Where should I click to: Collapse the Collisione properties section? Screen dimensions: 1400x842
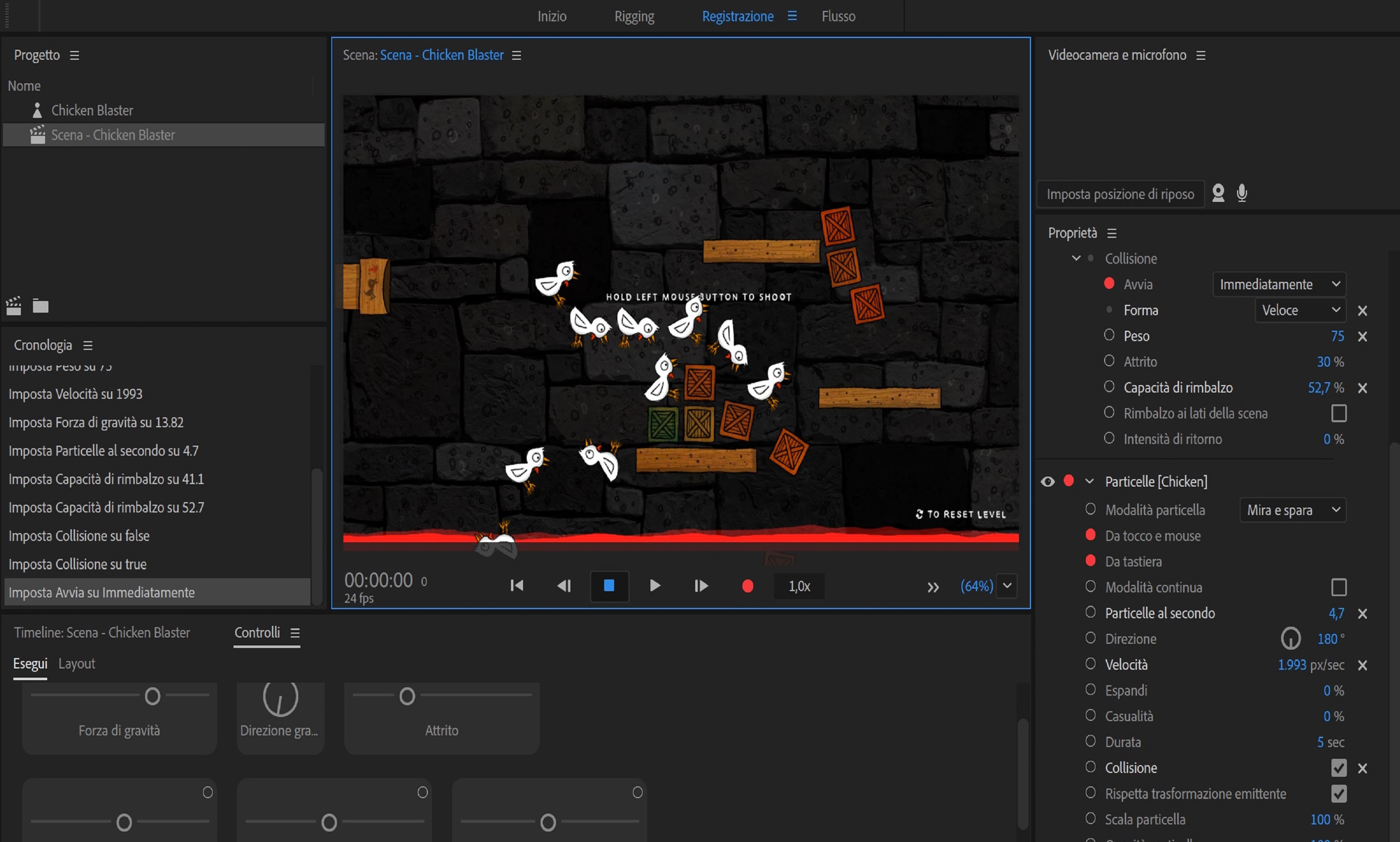[x=1076, y=259]
